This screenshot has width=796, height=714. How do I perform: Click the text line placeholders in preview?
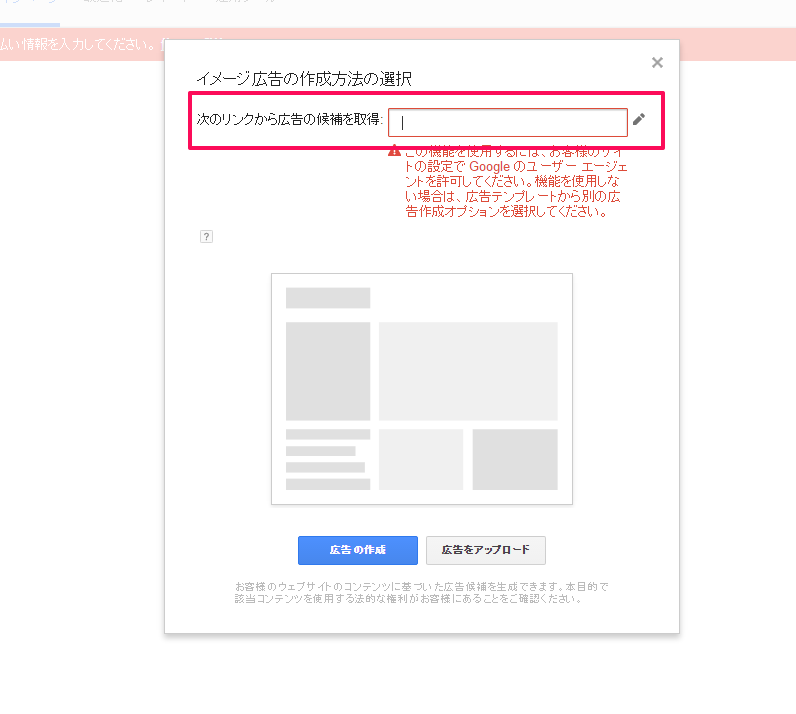point(327,459)
